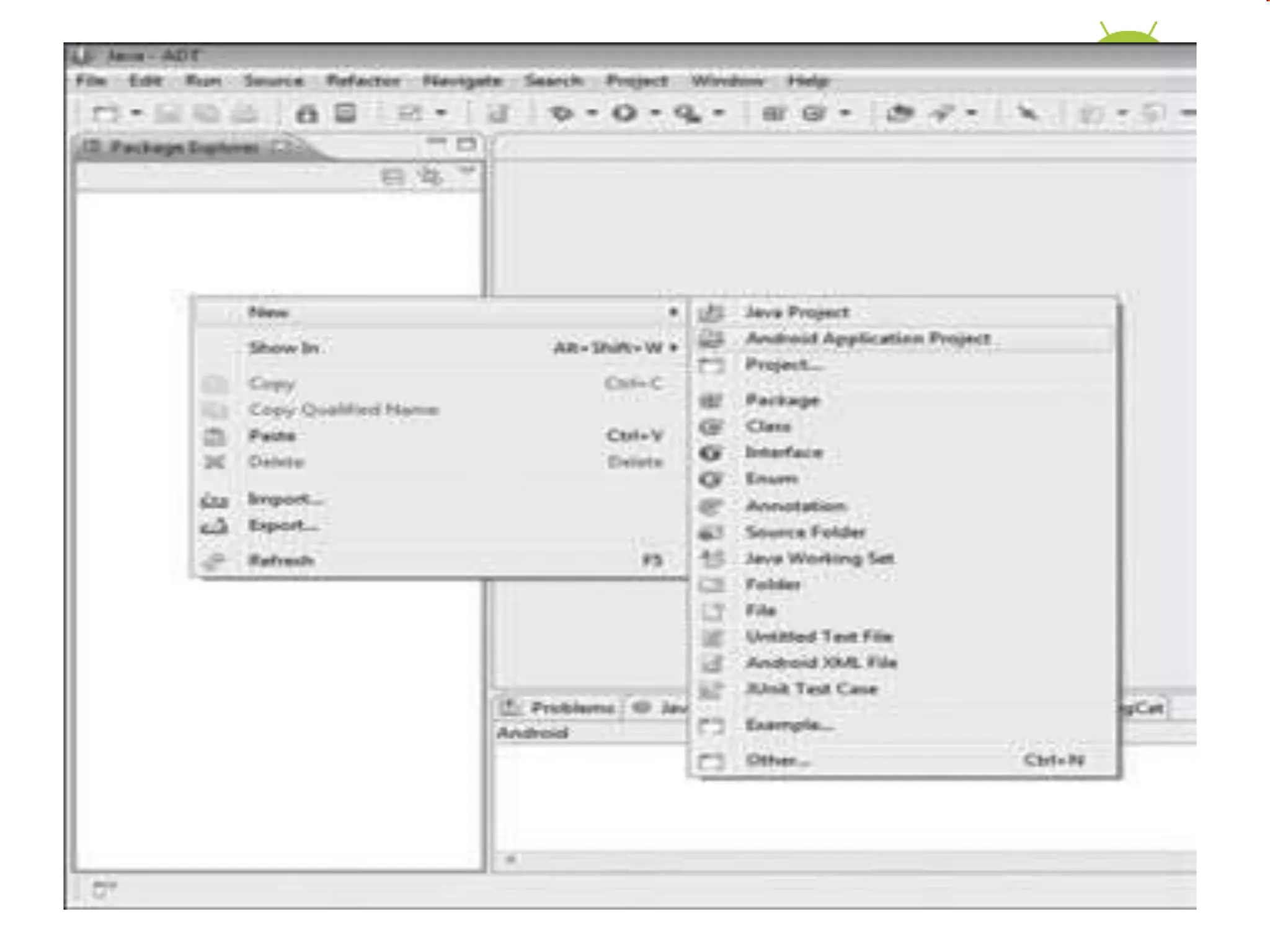Expand the Run button dropdown arrow
1270x952 pixels.
655,113
